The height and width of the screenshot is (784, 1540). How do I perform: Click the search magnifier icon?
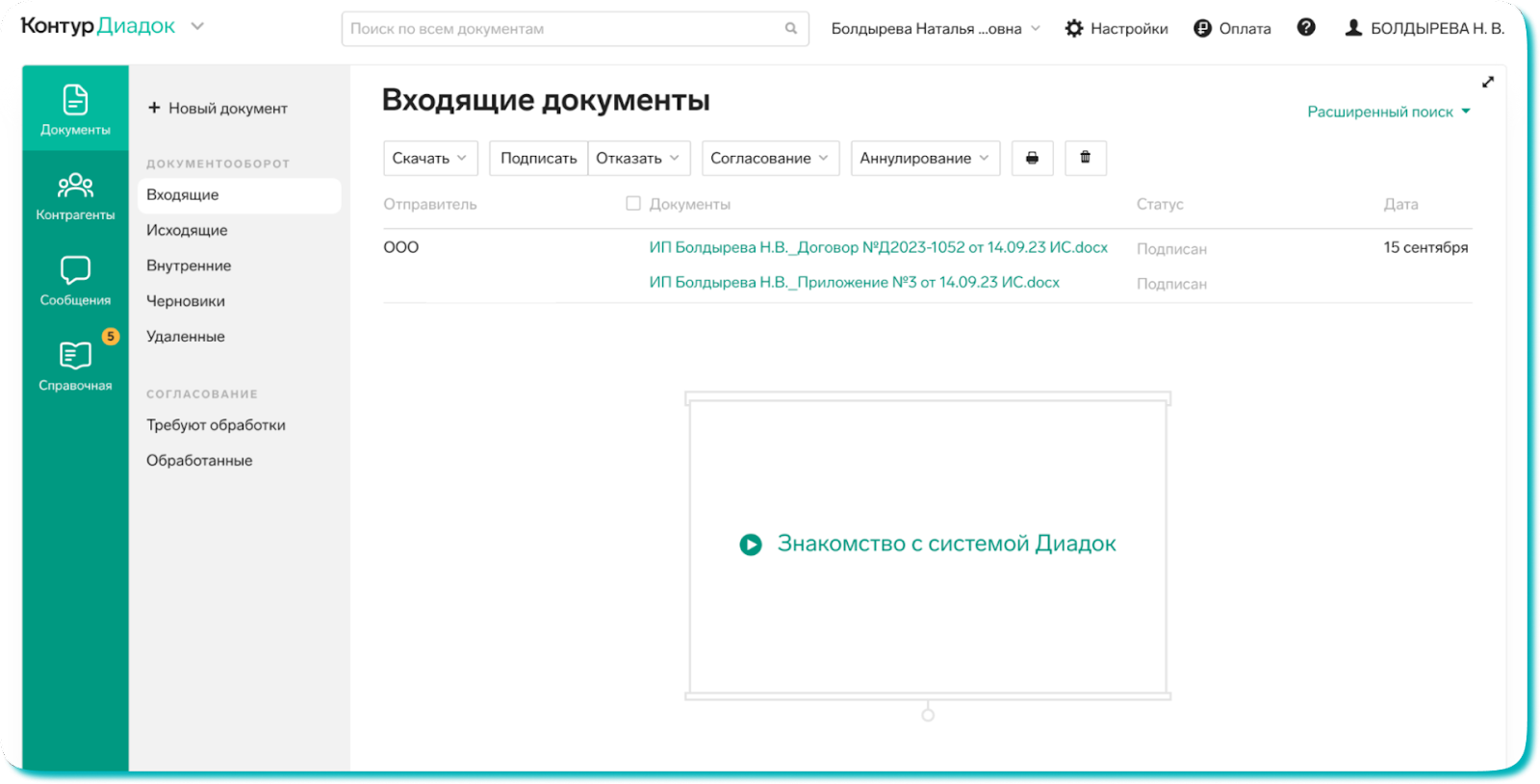pyautogui.click(x=790, y=29)
